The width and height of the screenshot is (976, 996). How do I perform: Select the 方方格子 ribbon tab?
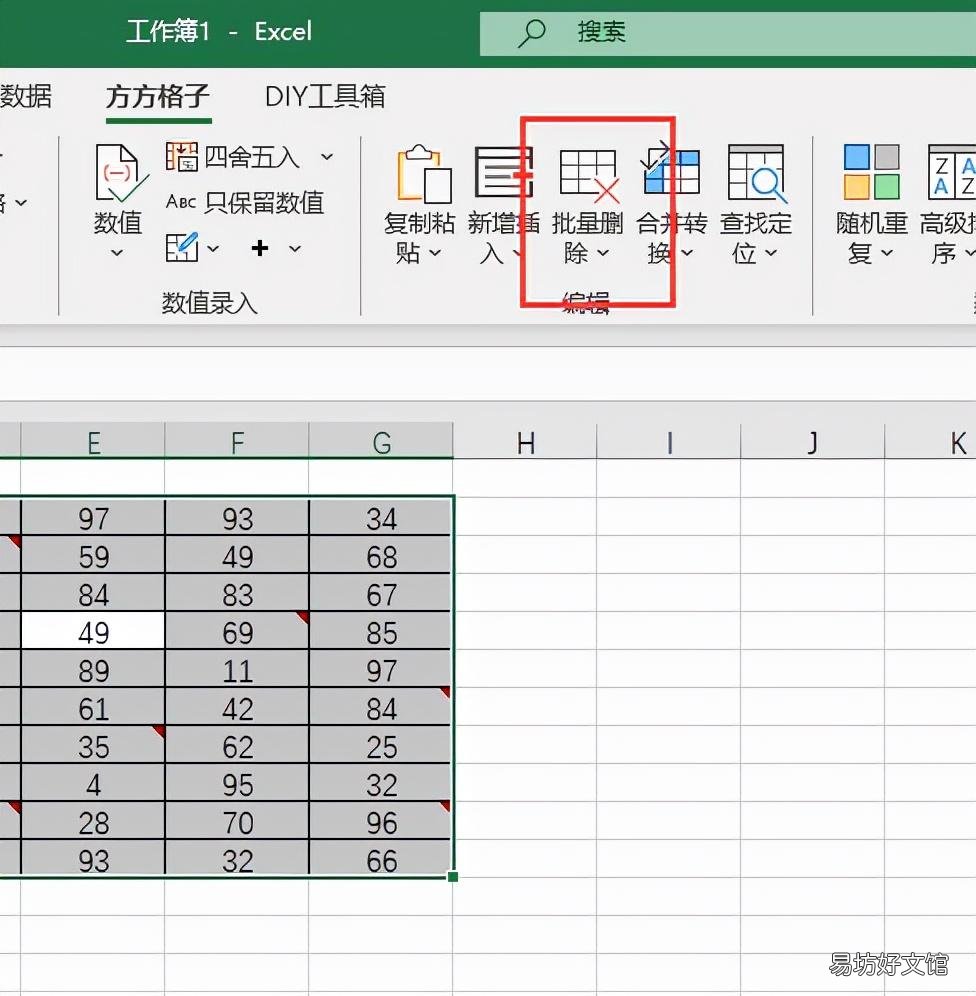click(157, 97)
